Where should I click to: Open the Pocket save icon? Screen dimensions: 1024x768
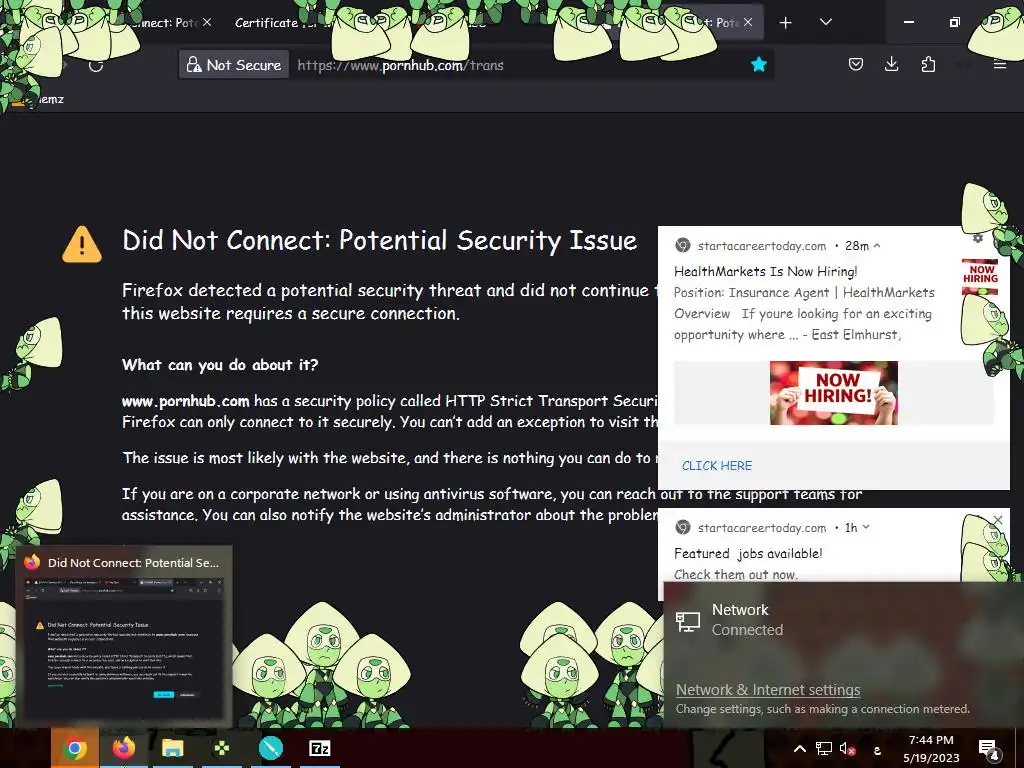pyautogui.click(x=856, y=64)
